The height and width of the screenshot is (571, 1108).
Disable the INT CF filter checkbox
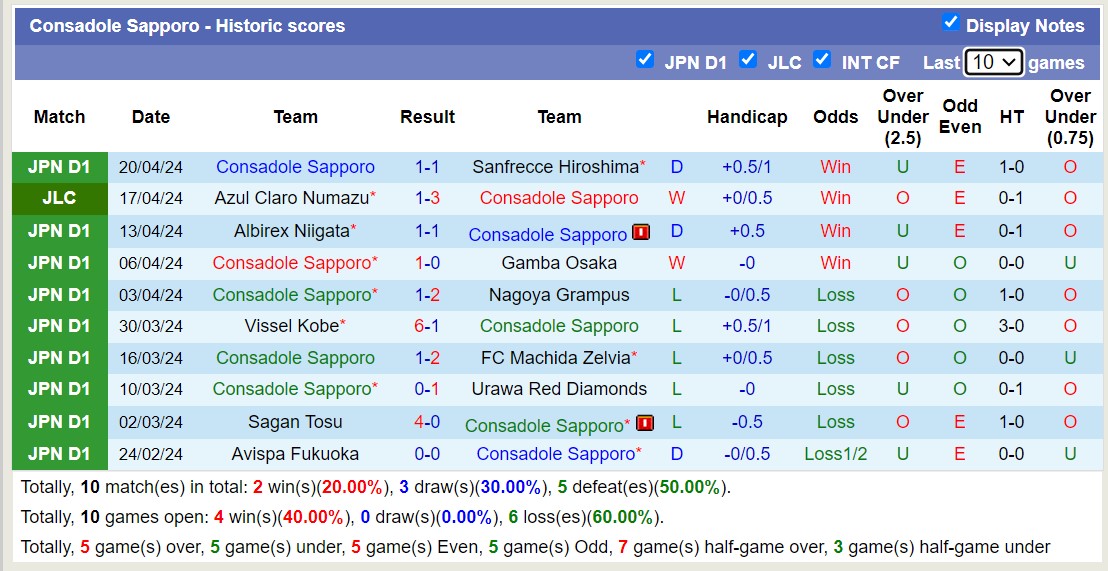click(x=822, y=60)
